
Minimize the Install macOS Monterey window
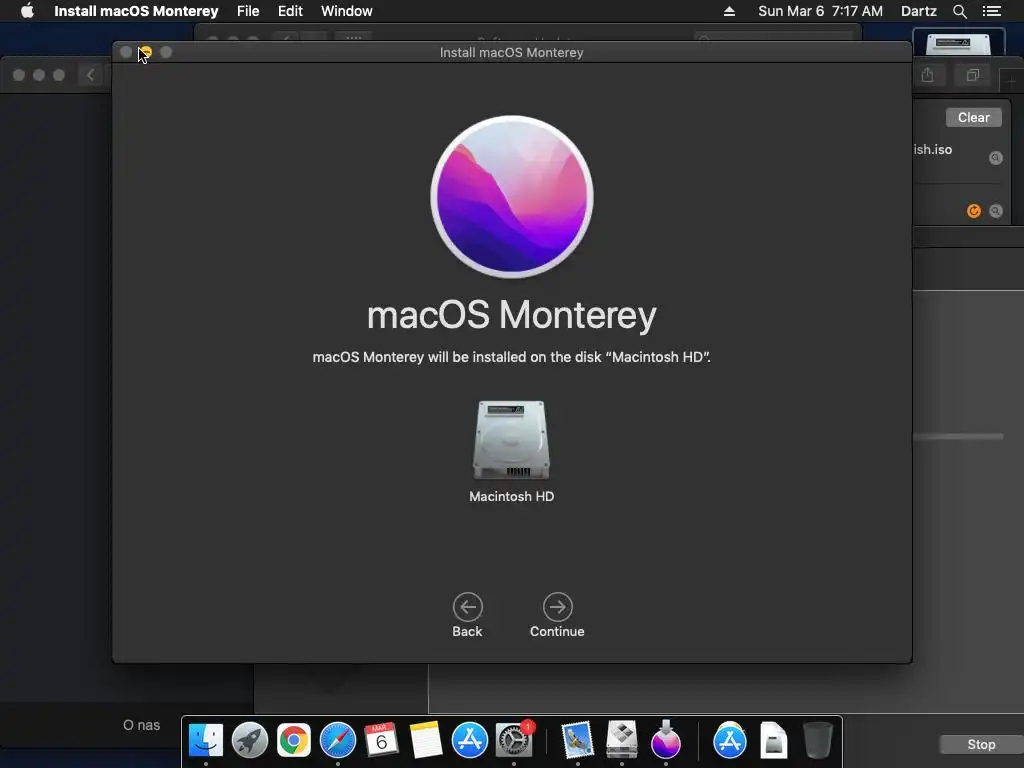click(x=146, y=52)
